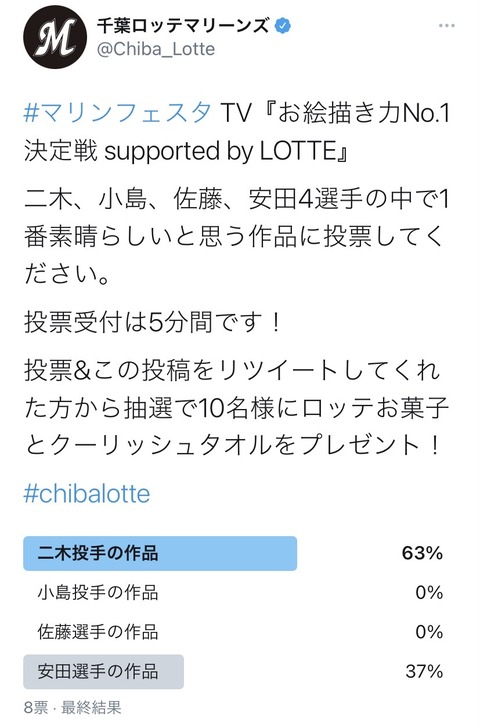Image resolution: width=480 pixels, height=727 pixels.
Task: Click the クーリッシュタオル prize sentence
Action: [237, 407]
